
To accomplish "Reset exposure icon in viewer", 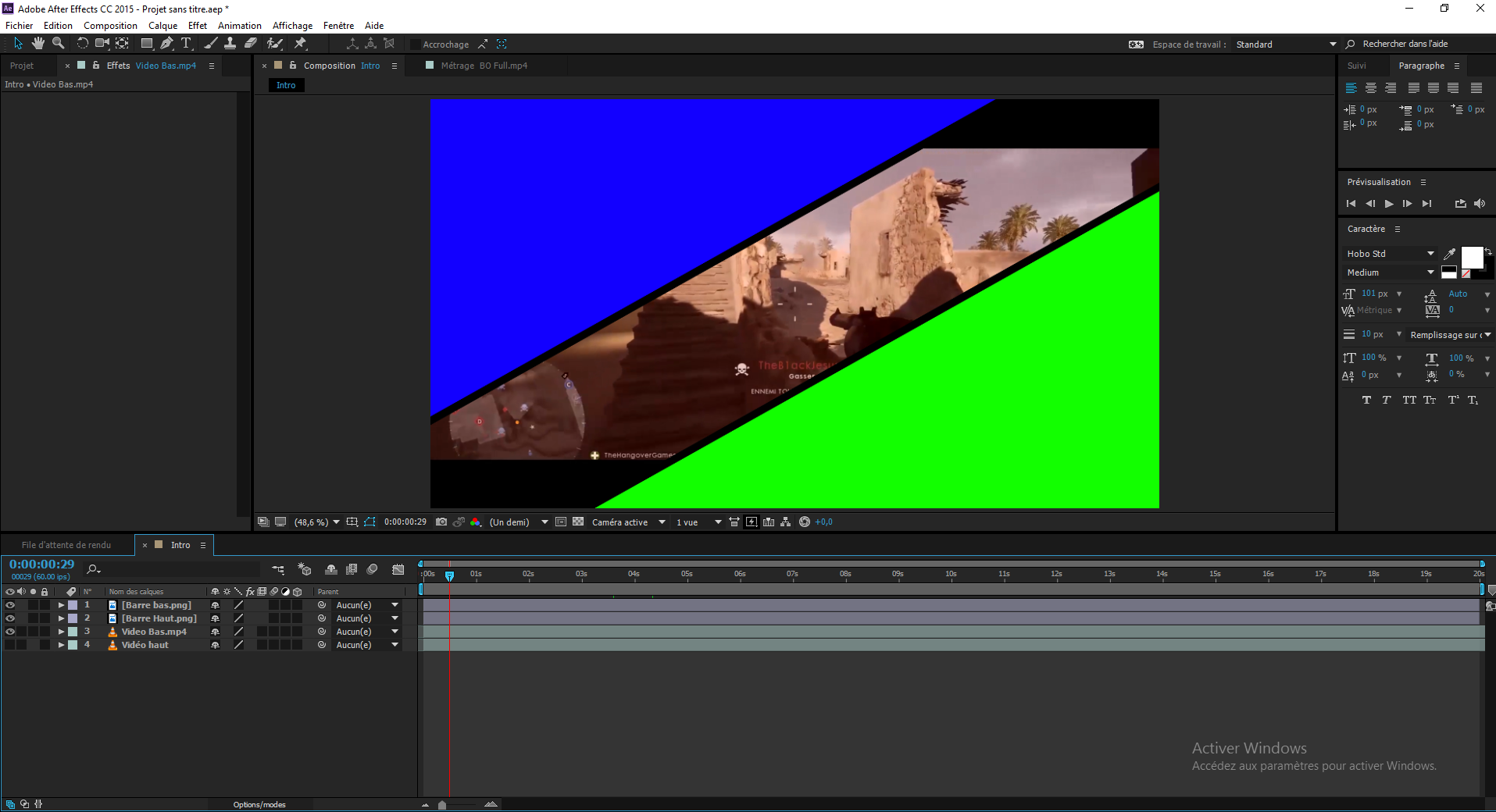I will pos(805,522).
